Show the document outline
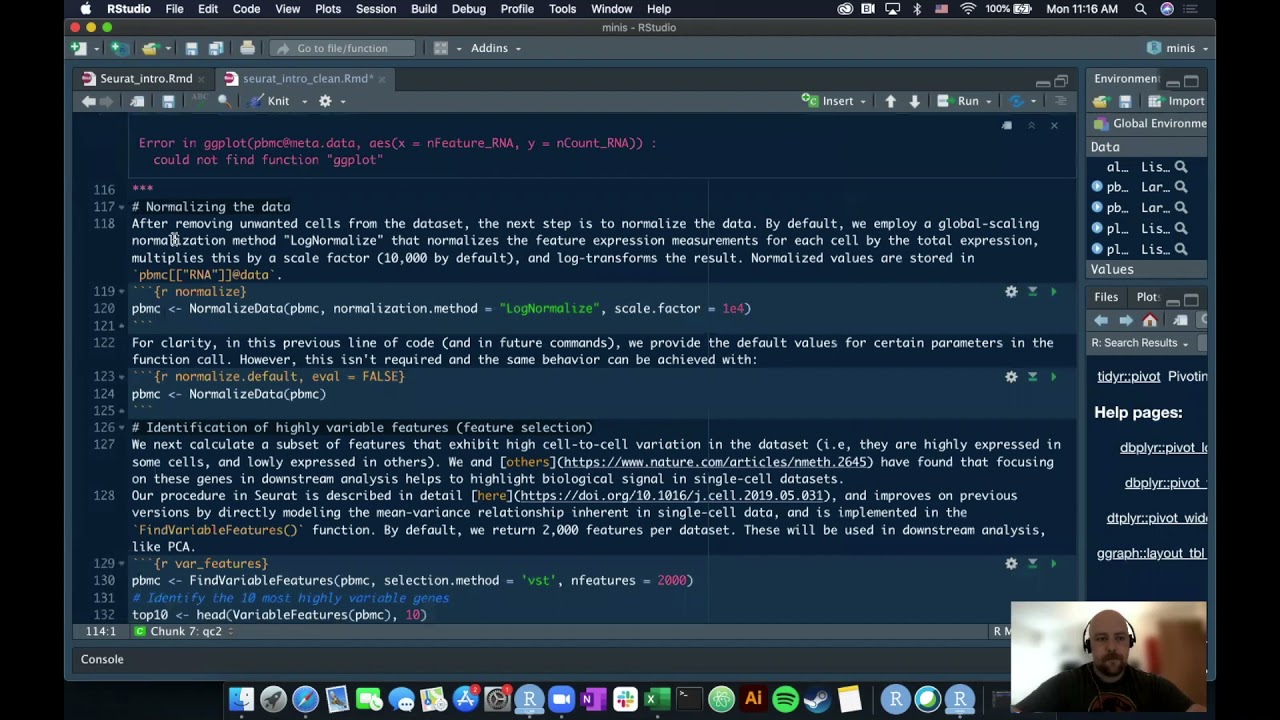 click(x=1061, y=101)
